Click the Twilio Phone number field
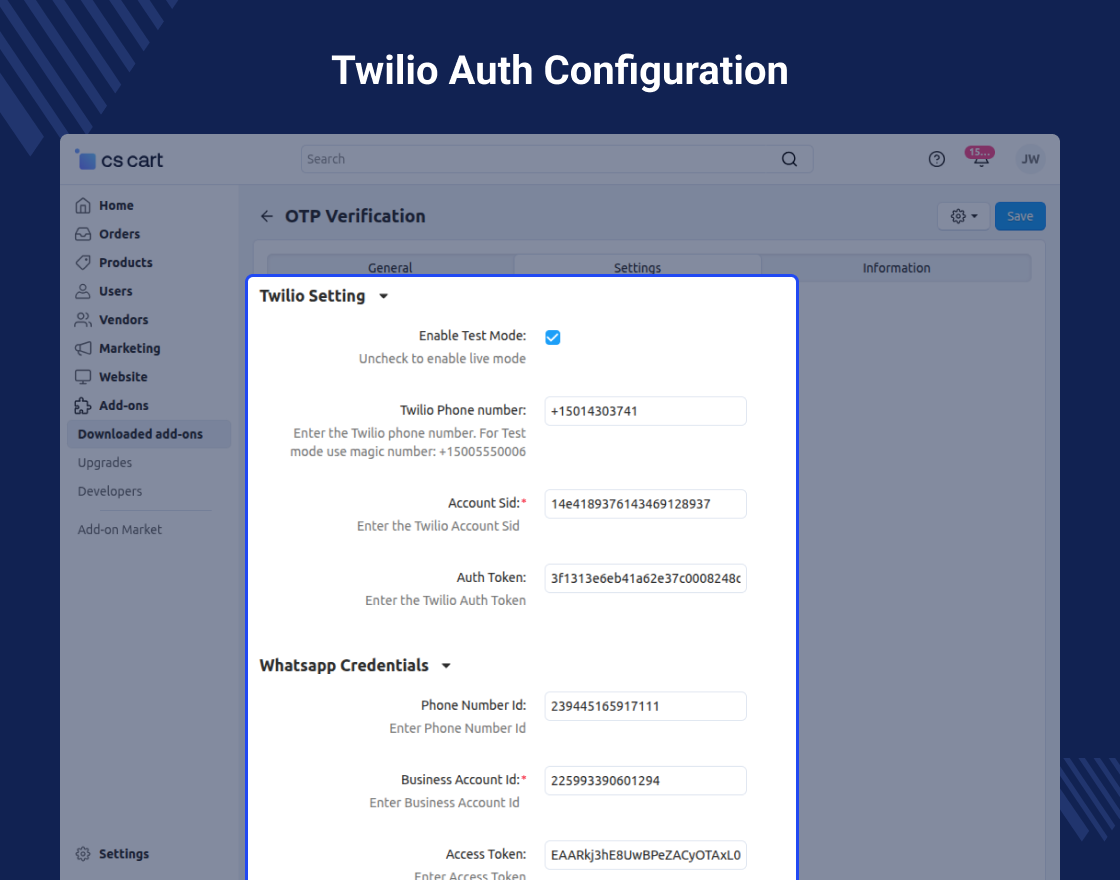1120x880 pixels. coord(646,411)
